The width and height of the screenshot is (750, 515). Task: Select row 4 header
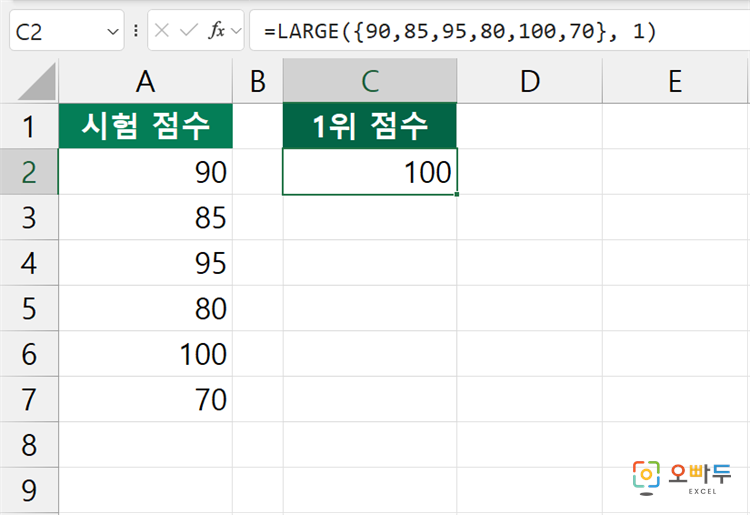coord(29,263)
